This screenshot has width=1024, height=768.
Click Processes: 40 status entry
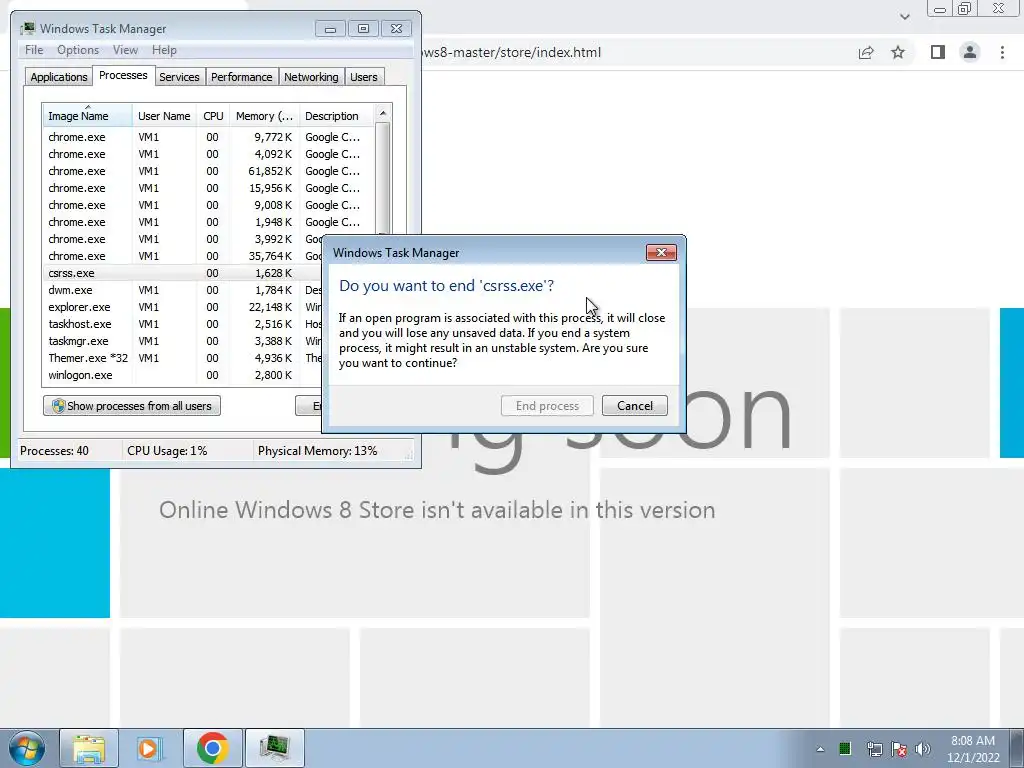54,451
